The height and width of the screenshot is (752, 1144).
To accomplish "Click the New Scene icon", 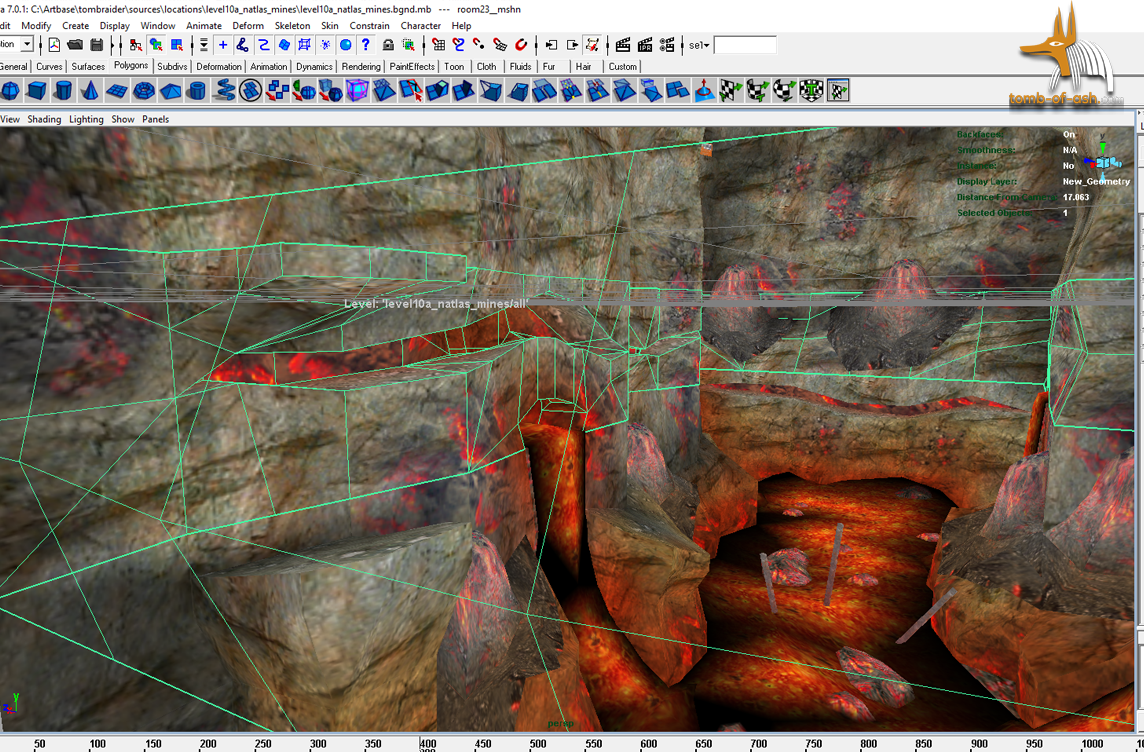I will point(54,45).
